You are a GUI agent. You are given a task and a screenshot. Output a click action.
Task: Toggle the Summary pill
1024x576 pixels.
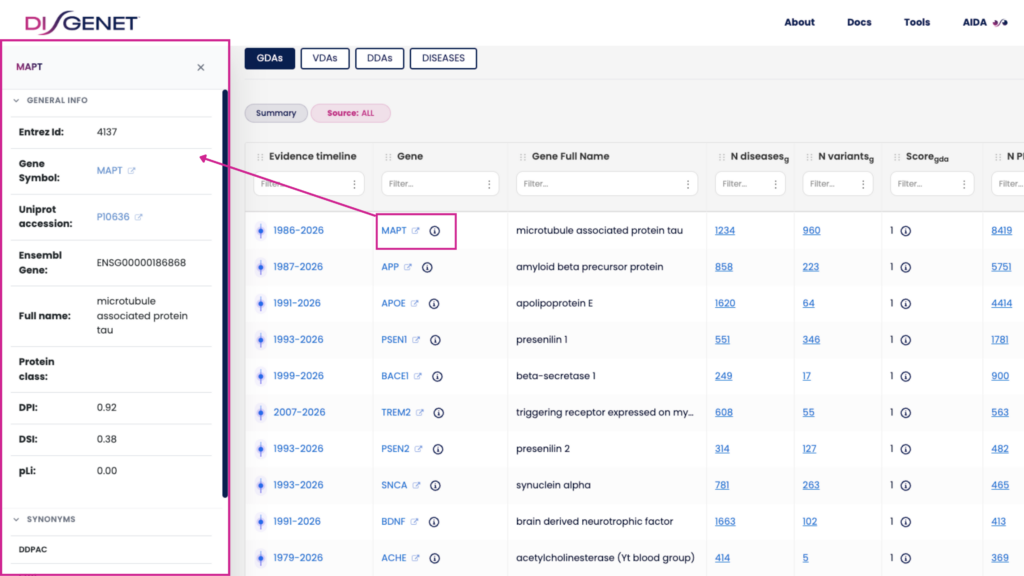[x=275, y=113]
